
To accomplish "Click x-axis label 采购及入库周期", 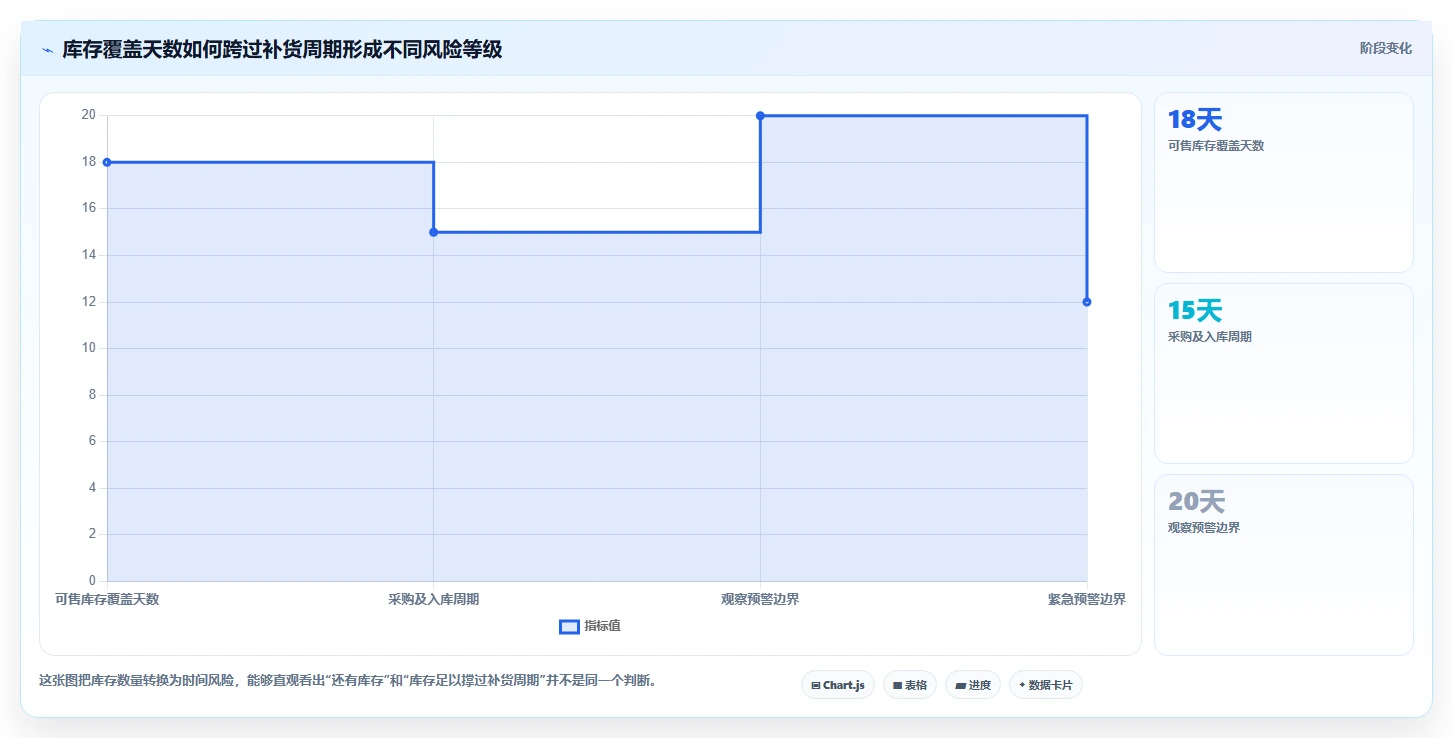I will [433, 600].
